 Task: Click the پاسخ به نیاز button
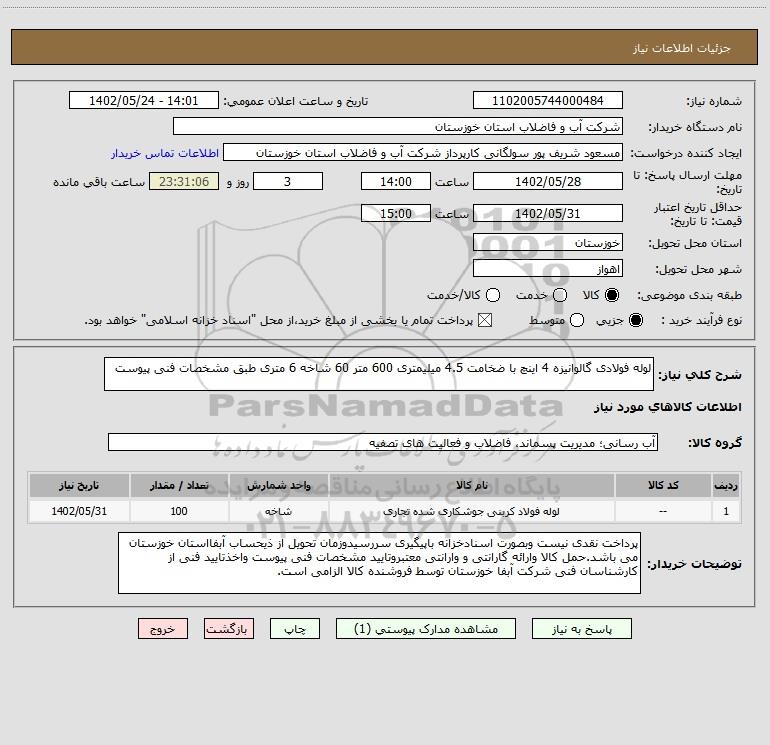tap(581, 629)
